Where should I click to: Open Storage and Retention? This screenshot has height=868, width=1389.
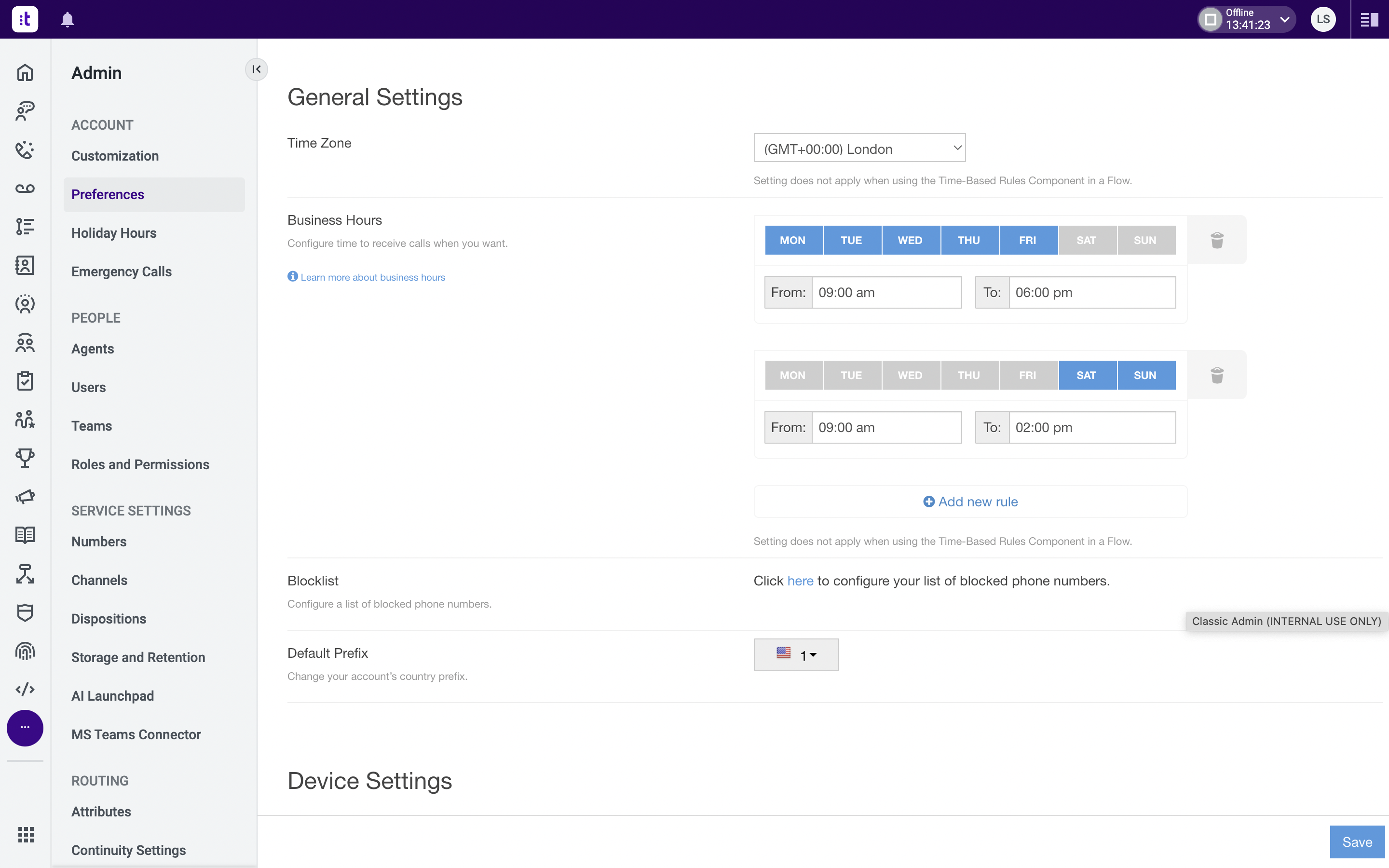point(138,657)
